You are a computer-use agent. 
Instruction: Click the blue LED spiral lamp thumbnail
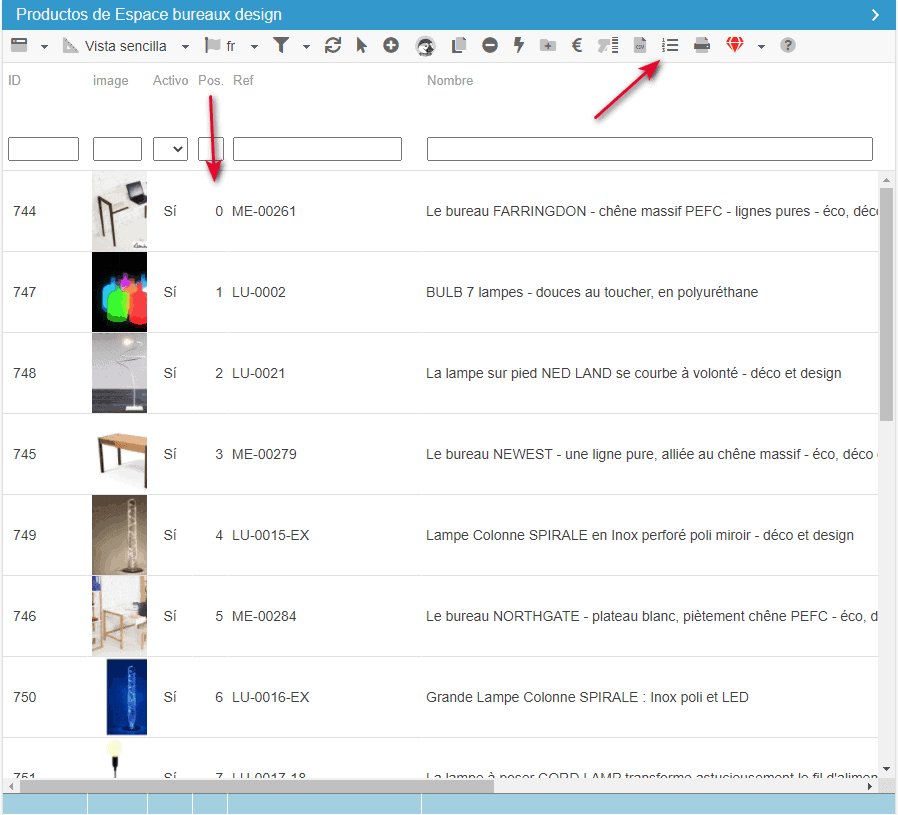(x=127, y=697)
